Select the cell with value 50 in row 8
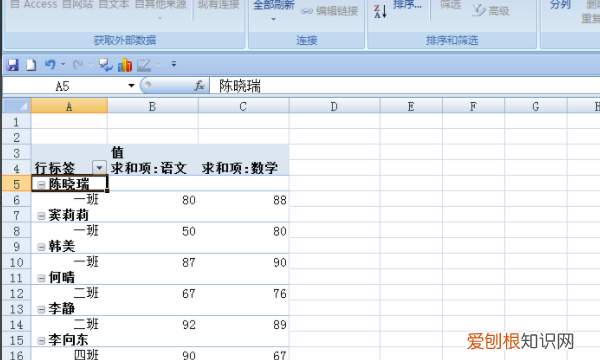The height and width of the screenshot is (360, 600). [x=153, y=231]
